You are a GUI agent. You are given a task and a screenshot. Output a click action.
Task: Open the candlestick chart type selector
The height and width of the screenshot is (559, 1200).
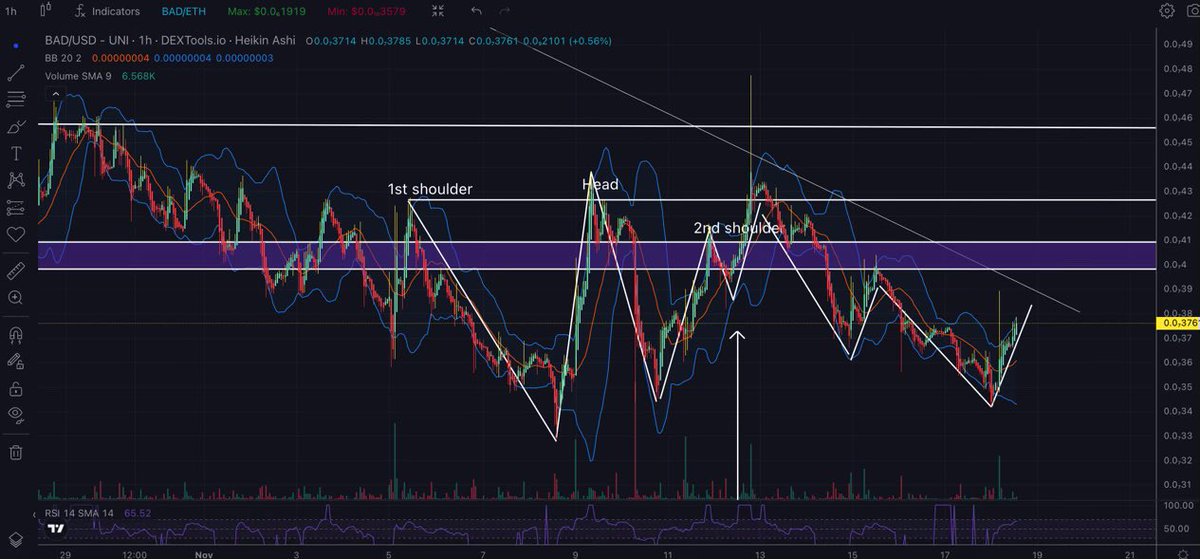47,11
